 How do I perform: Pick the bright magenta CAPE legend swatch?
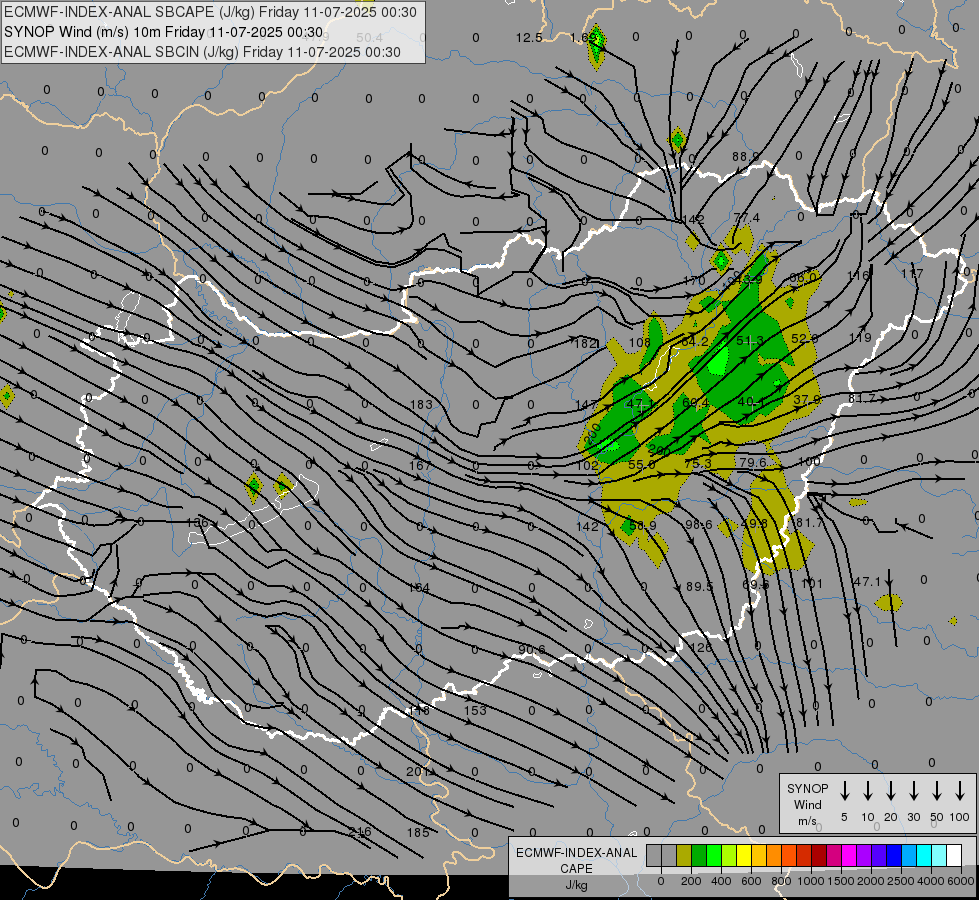(849, 855)
